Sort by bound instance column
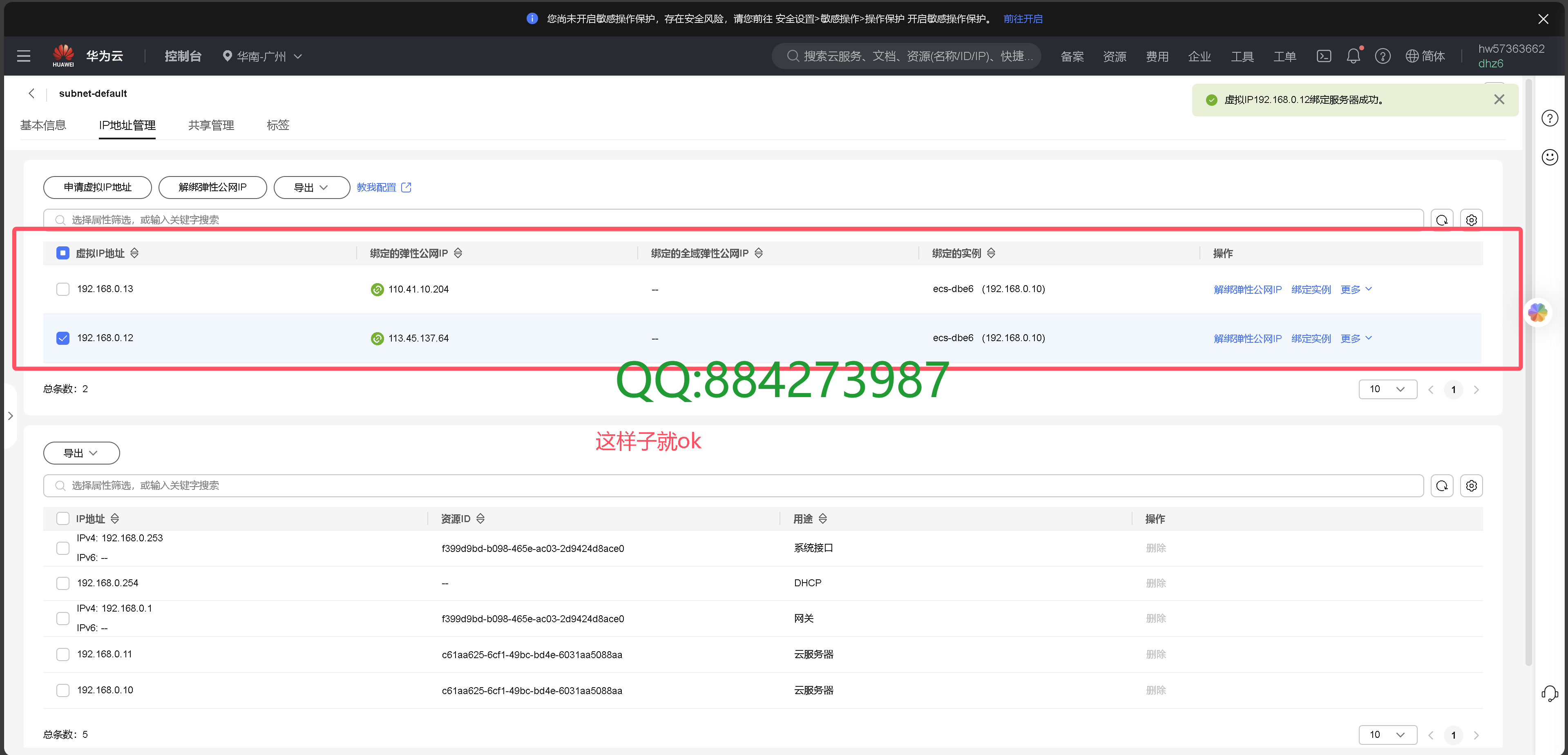1568x755 pixels. point(991,252)
